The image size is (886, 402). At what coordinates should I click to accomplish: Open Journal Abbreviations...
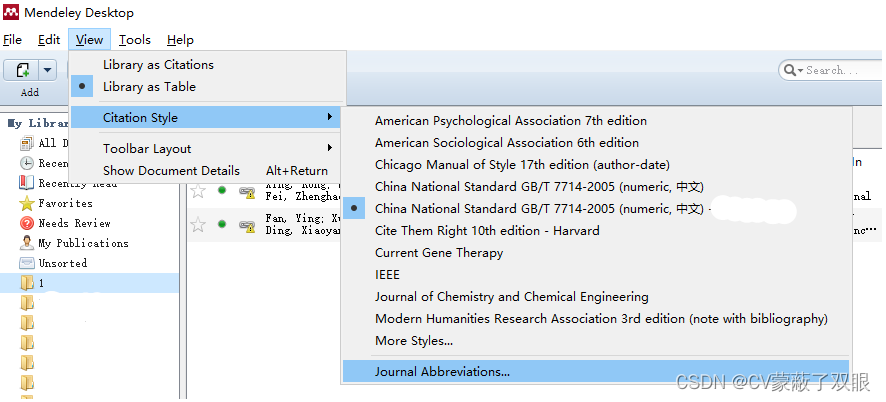(596, 372)
